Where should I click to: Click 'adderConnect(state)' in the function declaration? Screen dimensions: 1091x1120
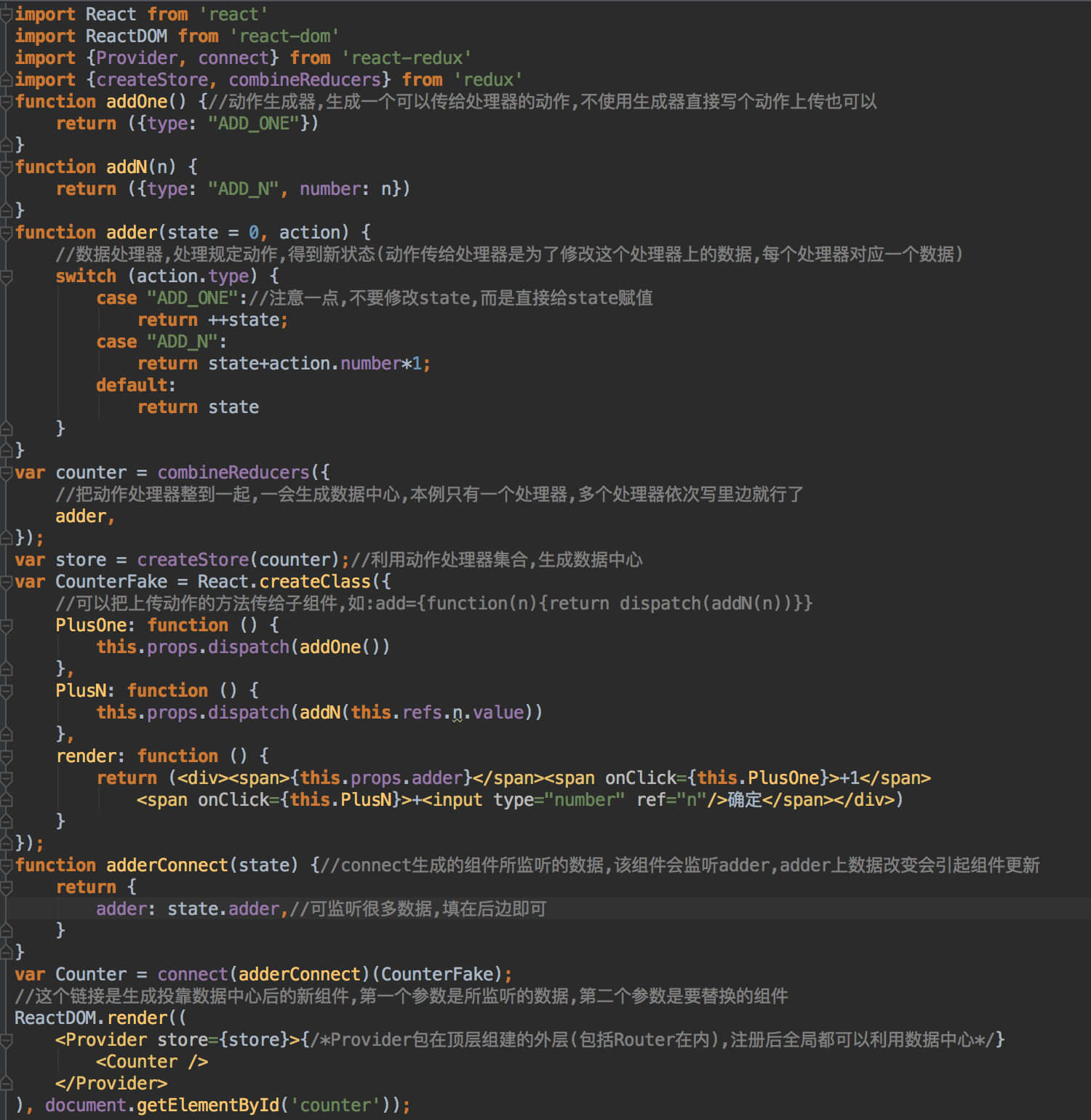[202, 865]
